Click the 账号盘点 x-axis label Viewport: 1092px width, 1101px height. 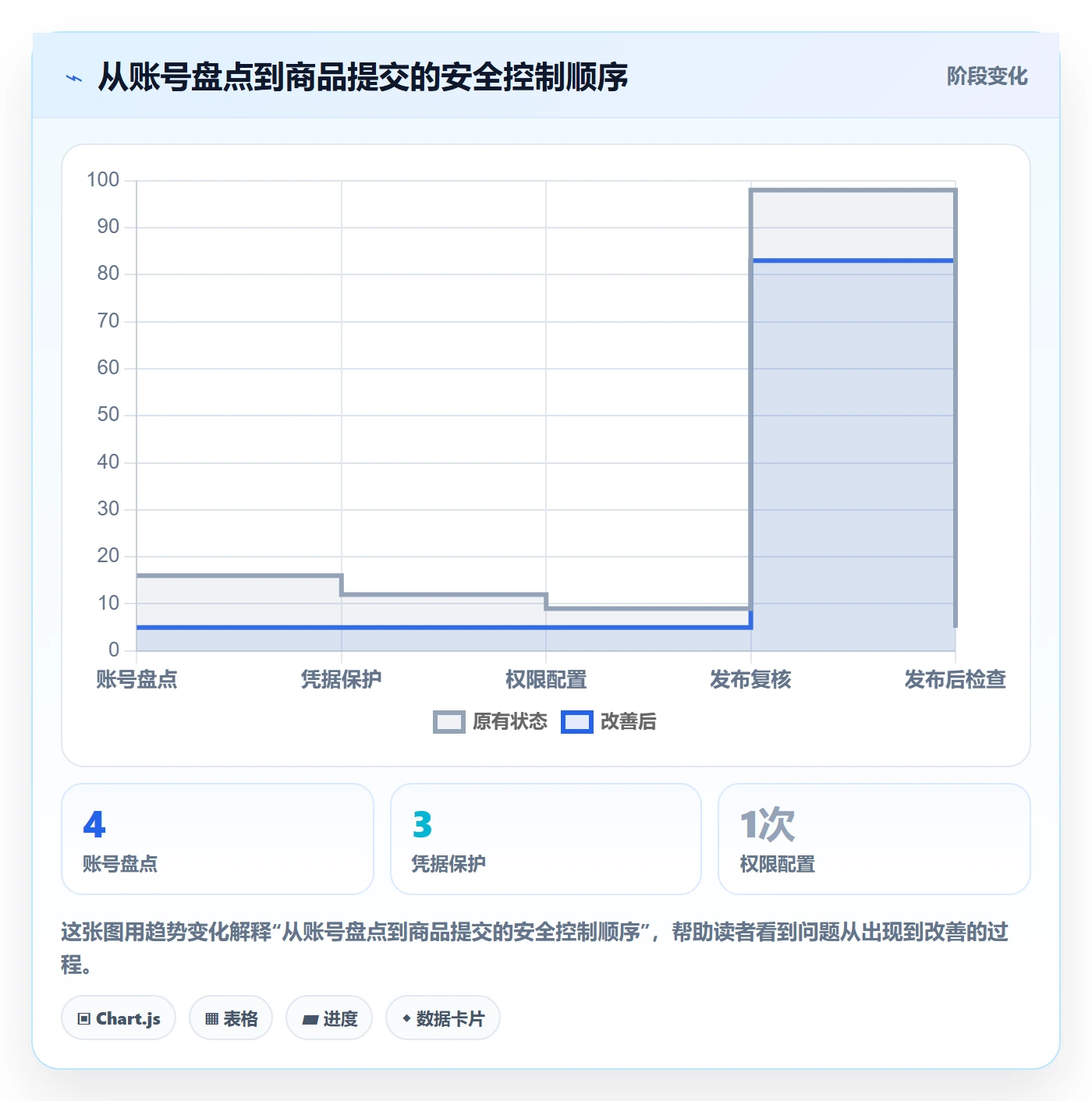(136, 679)
